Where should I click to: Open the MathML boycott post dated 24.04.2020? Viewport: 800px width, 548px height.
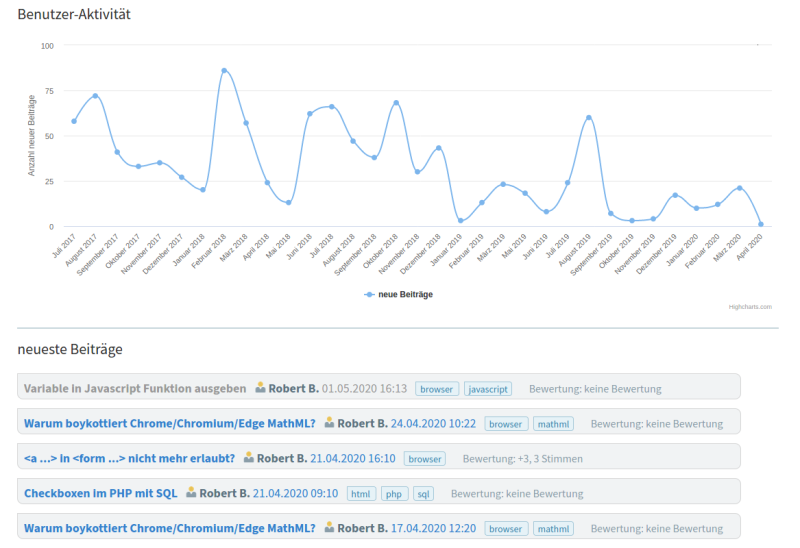(169, 423)
